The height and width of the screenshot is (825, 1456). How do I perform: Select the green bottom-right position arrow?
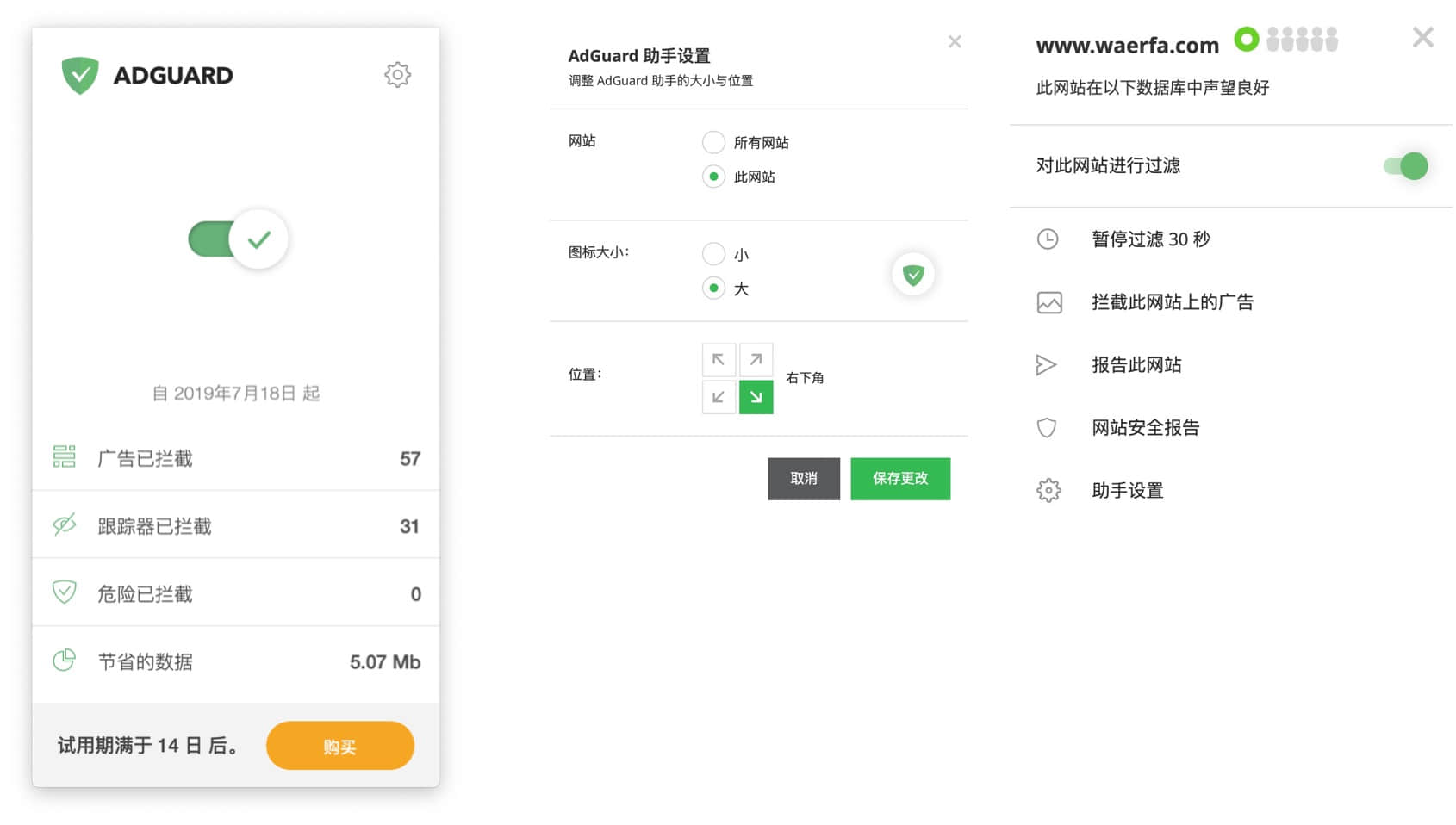pyautogui.click(x=756, y=397)
